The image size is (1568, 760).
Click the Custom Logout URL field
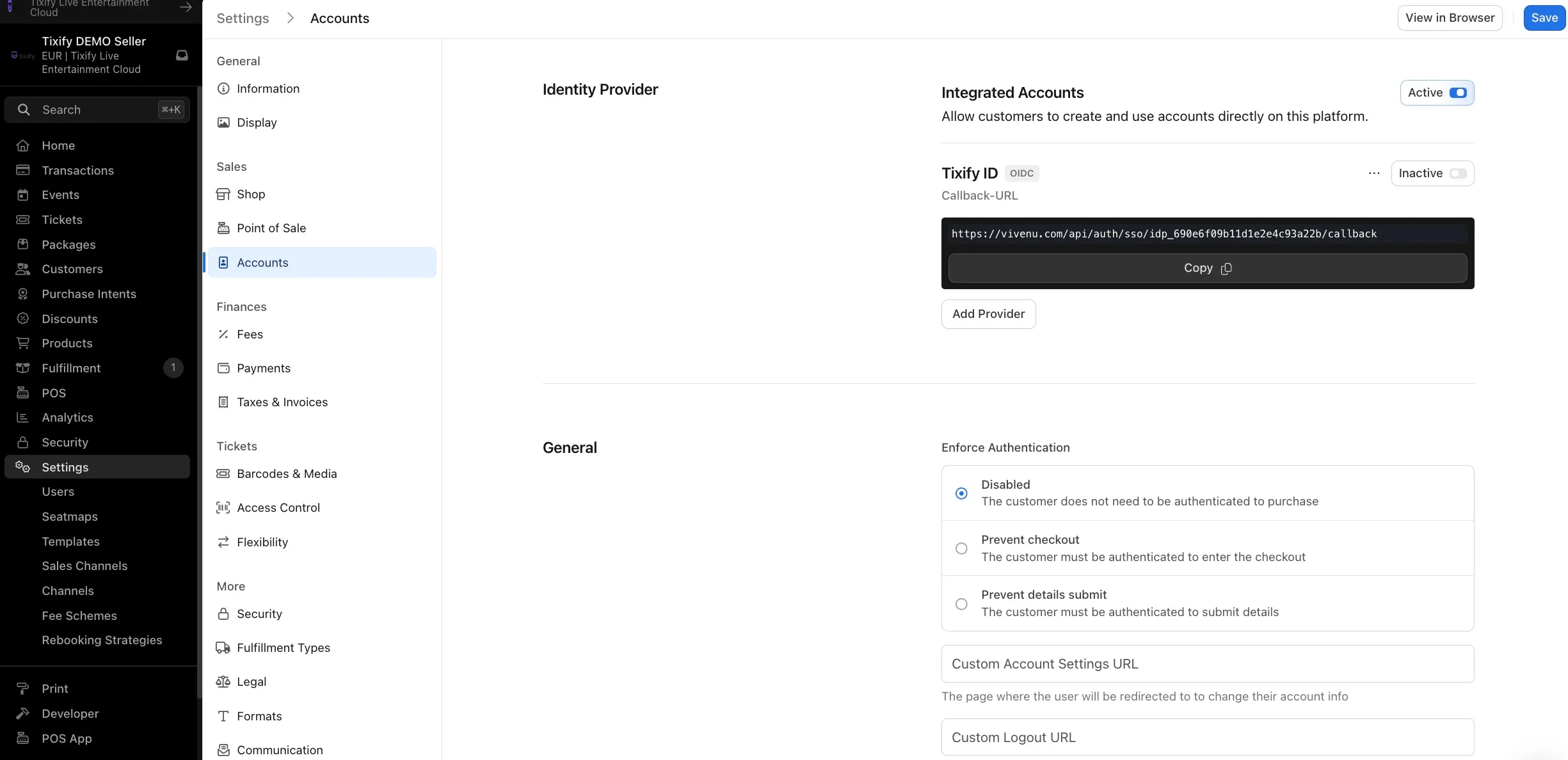pos(1208,738)
